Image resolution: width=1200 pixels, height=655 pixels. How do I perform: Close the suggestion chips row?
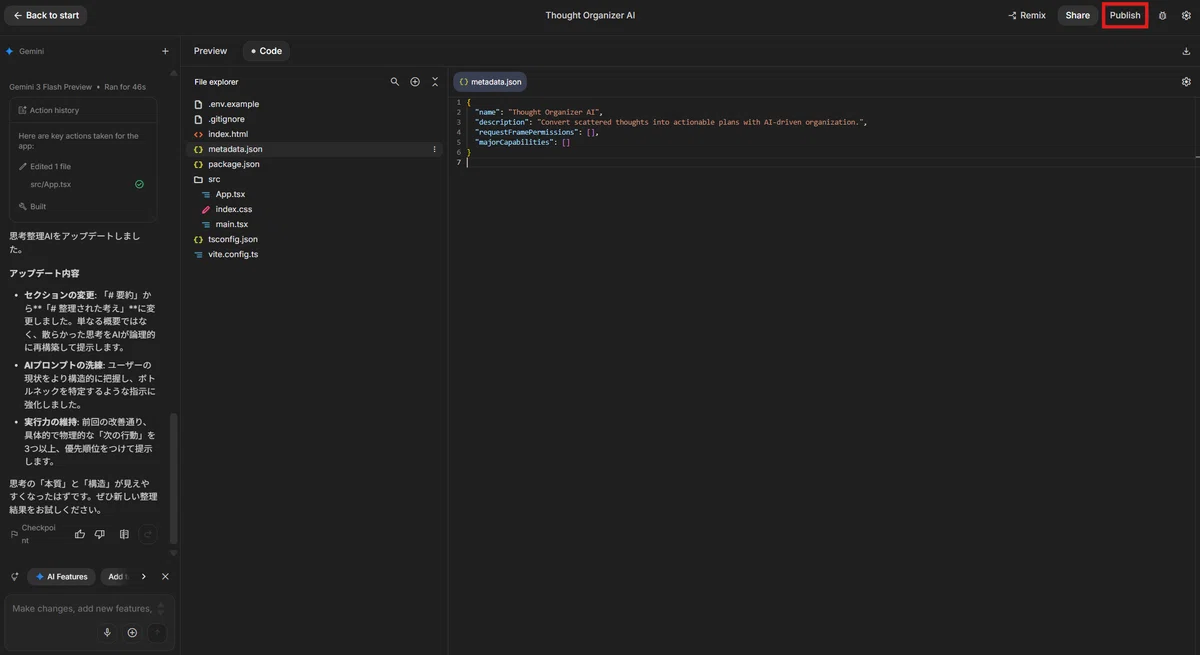click(x=165, y=577)
